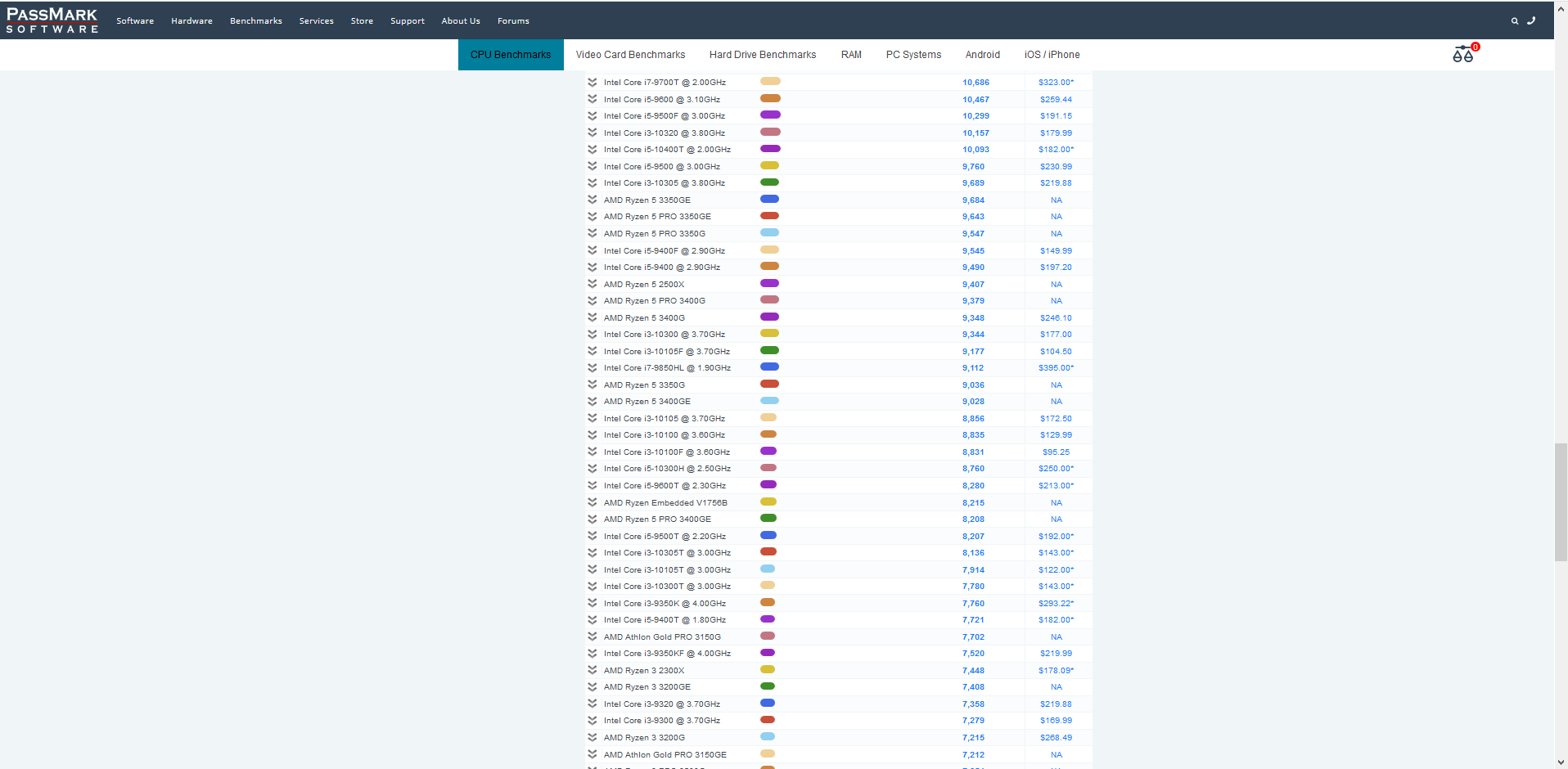Switch to Hard Drive Benchmarks tab

point(762,55)
